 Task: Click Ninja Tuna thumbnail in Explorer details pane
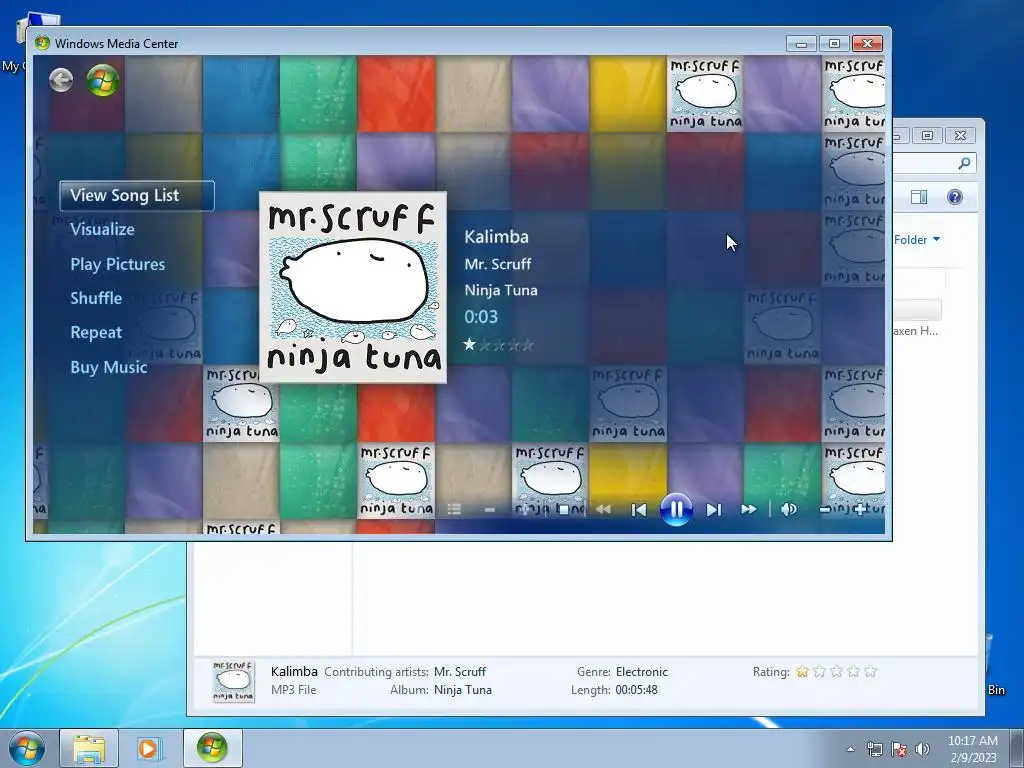(x=234, y=682)
